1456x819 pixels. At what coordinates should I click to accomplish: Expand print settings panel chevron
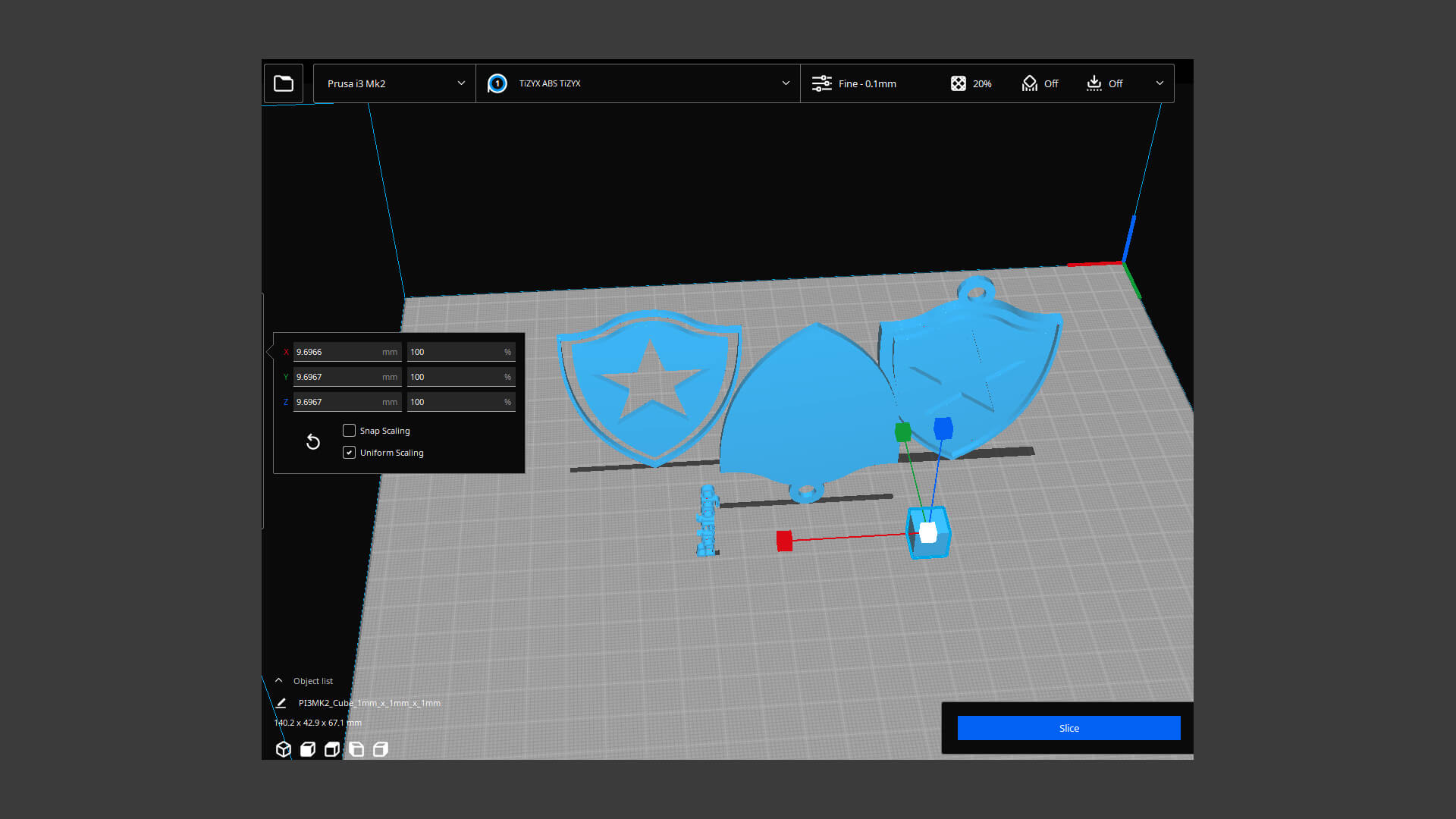tap(1159, 83)
